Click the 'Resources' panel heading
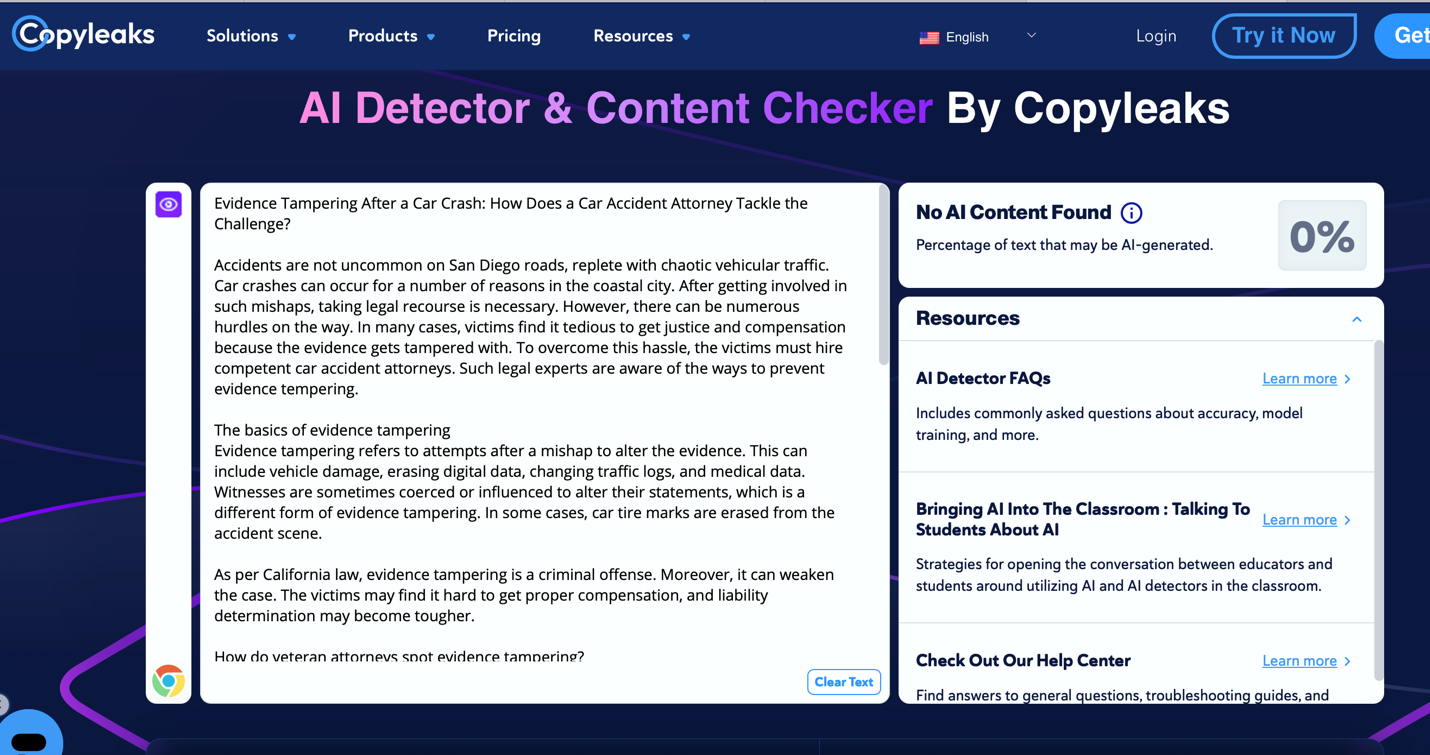 click(x=967, y=319)
